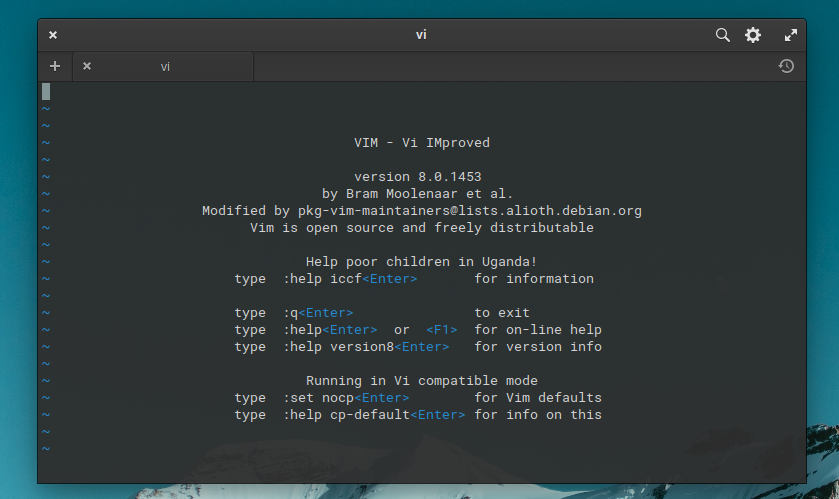Click ':set nocp<Enter>' command text
Screen dimensions: 839x499
coord(346,398)
